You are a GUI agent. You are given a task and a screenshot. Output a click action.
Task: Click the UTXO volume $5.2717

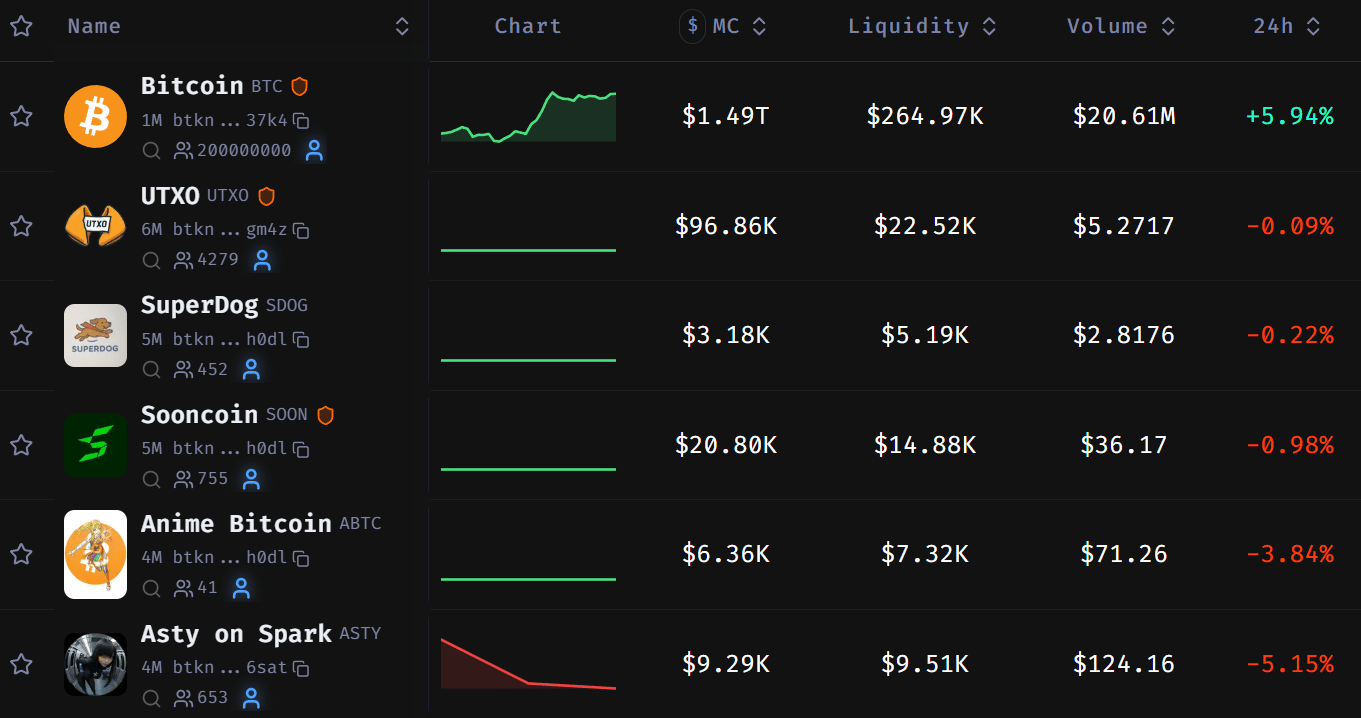point(1123,226)
